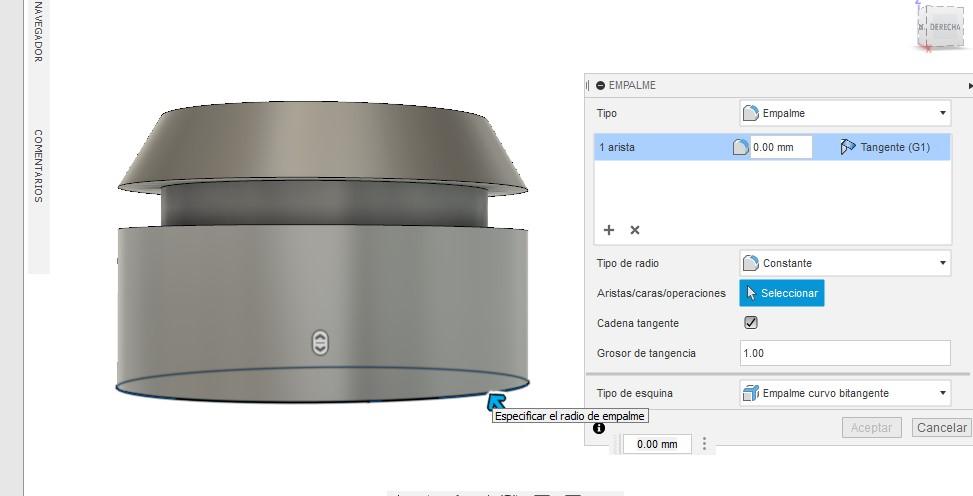Click the Grosor de tangencia input field

(845, 353)
